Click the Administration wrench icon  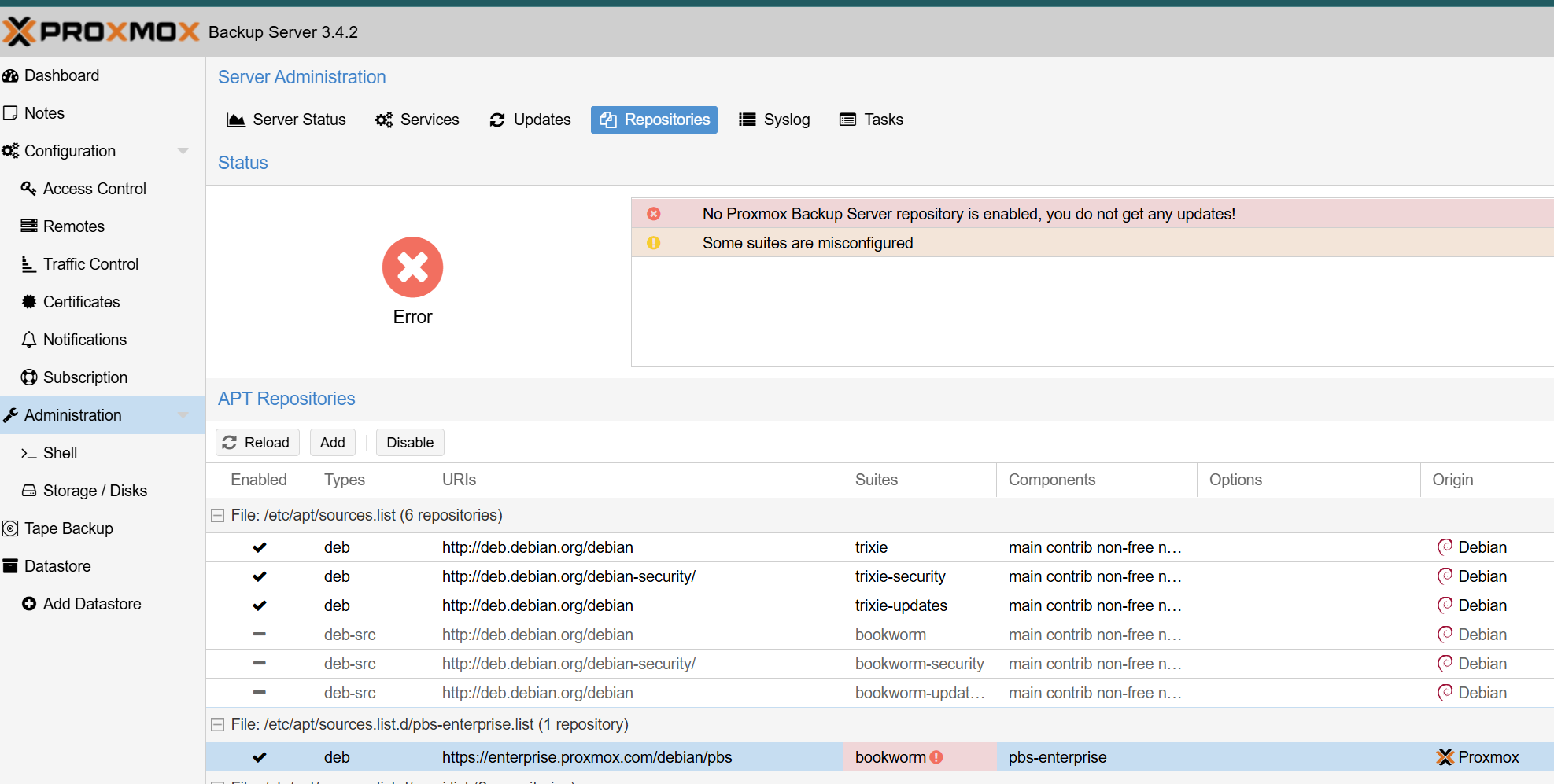pos(10,415)
